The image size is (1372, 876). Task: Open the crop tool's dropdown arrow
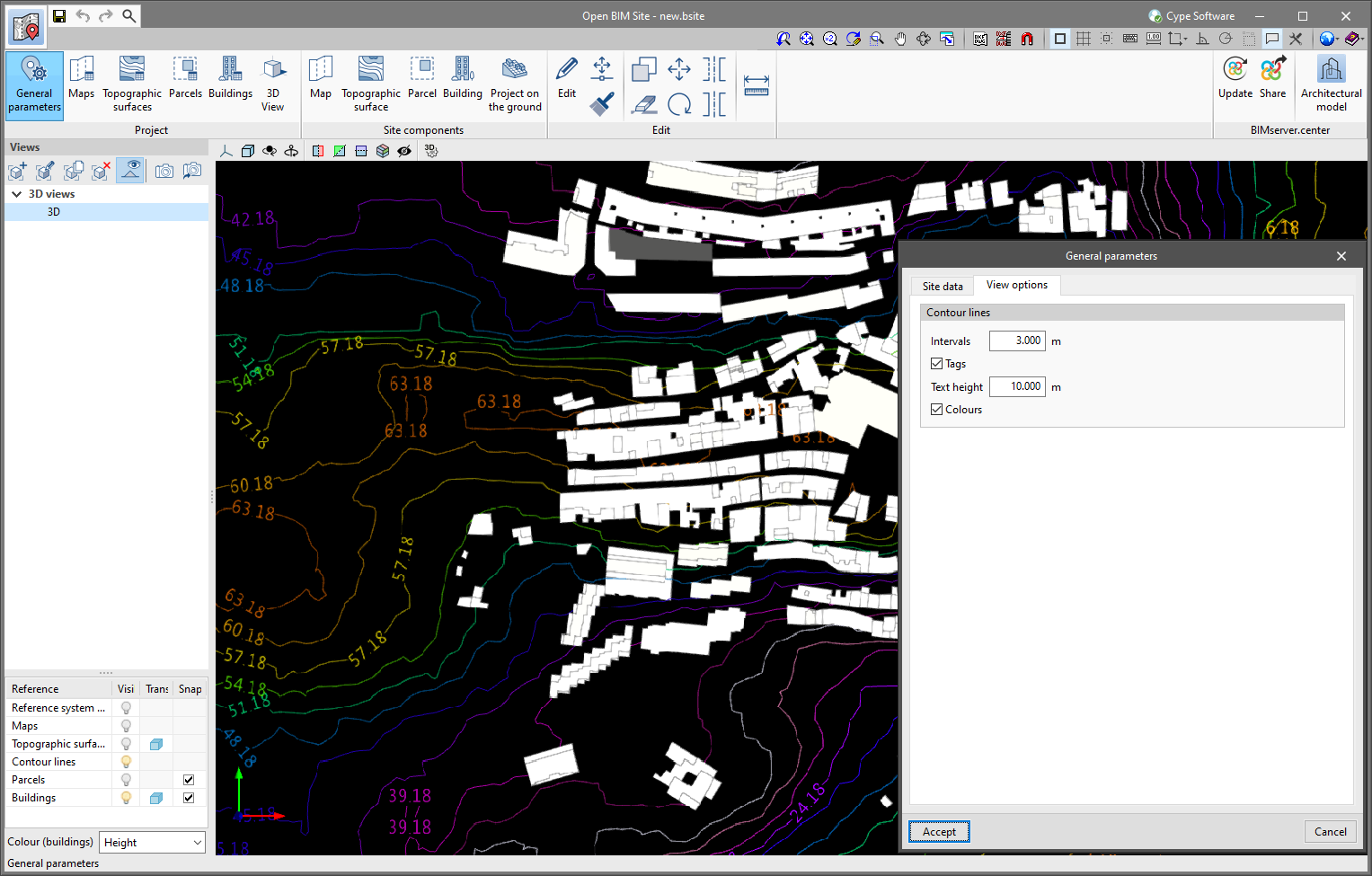coord(1185,39)
